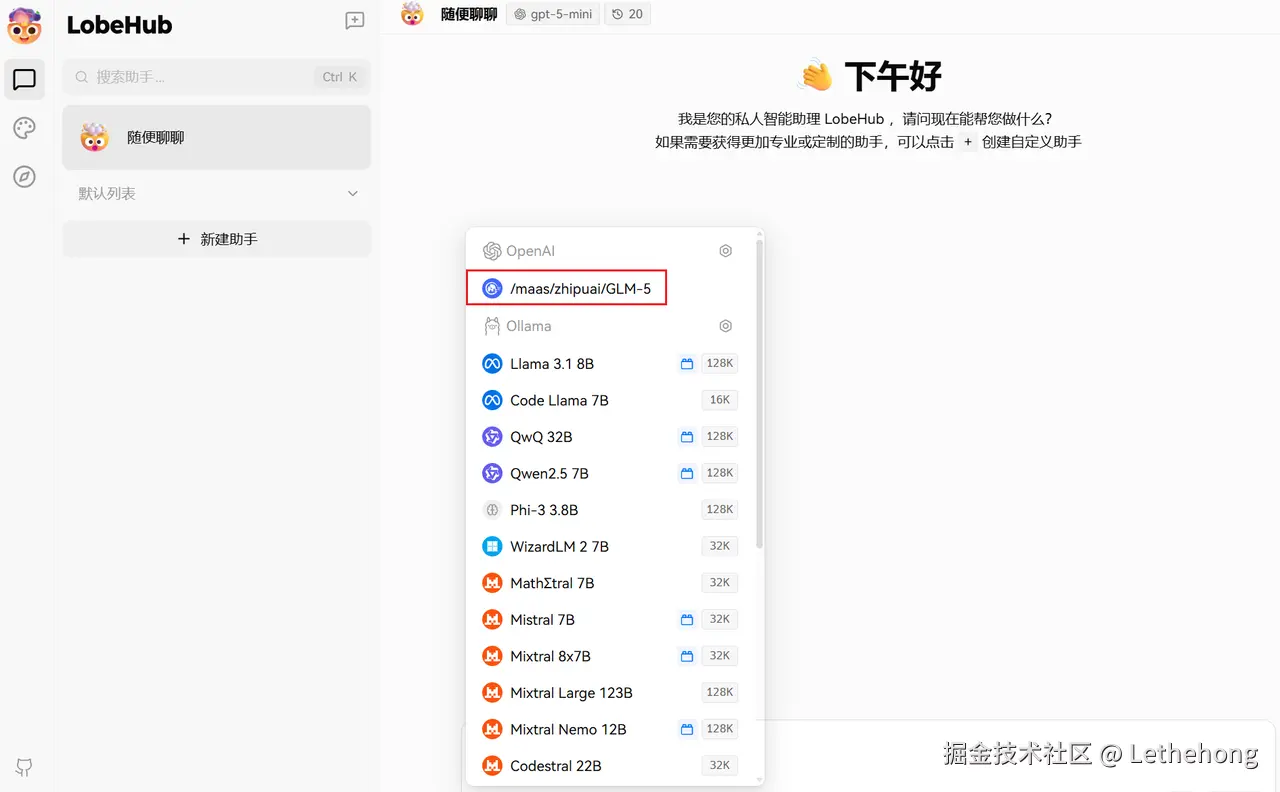Screen dimensions: 1280x792
Task: Collapse the 默认列表 group chevron
Action: 352,193
